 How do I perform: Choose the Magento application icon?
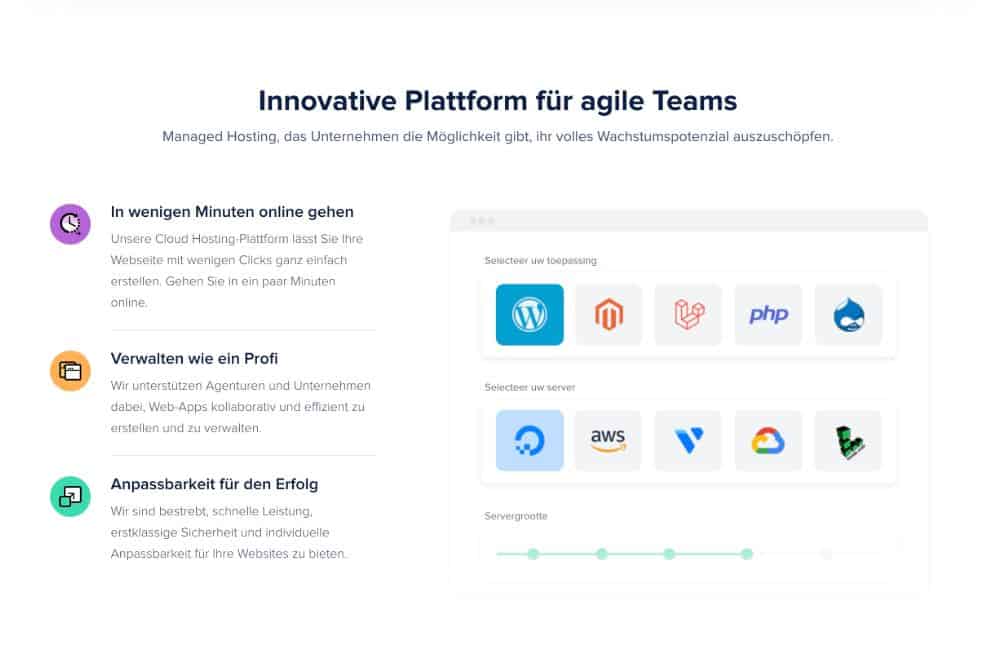point(608,314)
